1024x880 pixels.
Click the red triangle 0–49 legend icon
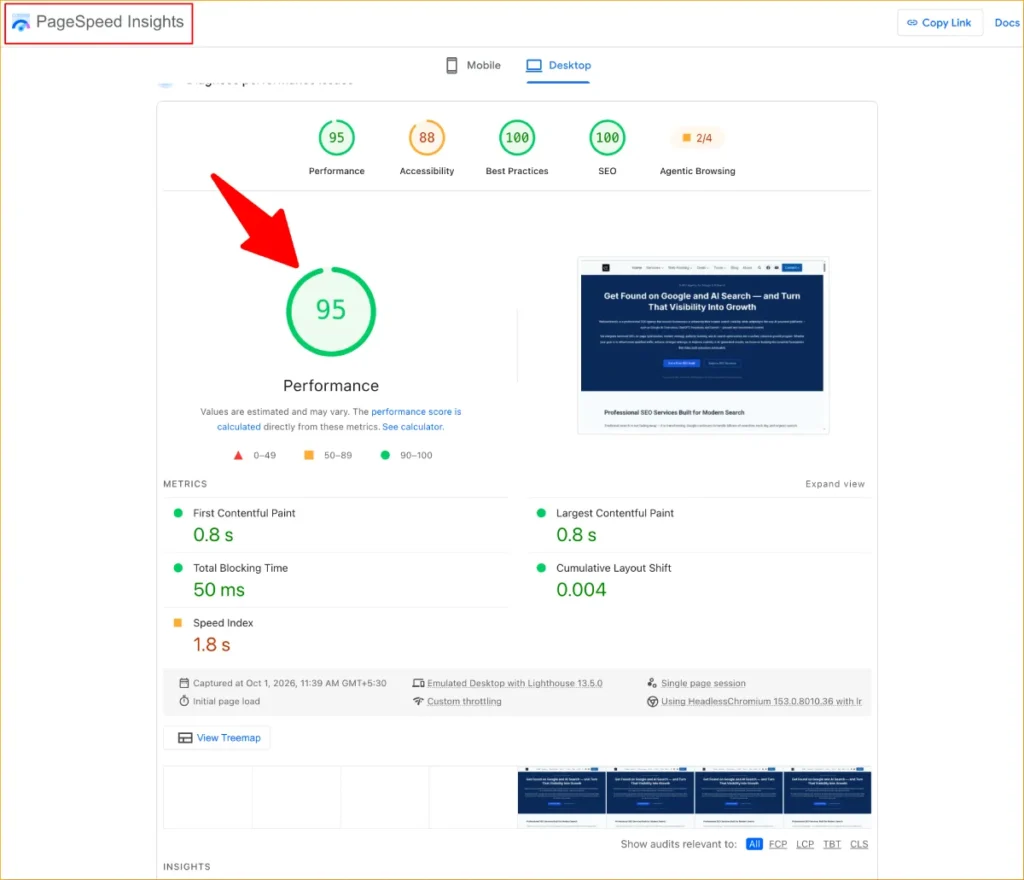238,455
